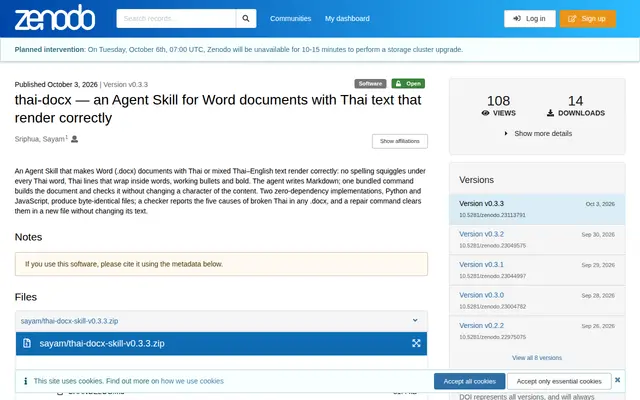Screen dimensions: 640x400
Task: Click the green Open access badge
Action: pyautogui.click(x=408, y=84)
